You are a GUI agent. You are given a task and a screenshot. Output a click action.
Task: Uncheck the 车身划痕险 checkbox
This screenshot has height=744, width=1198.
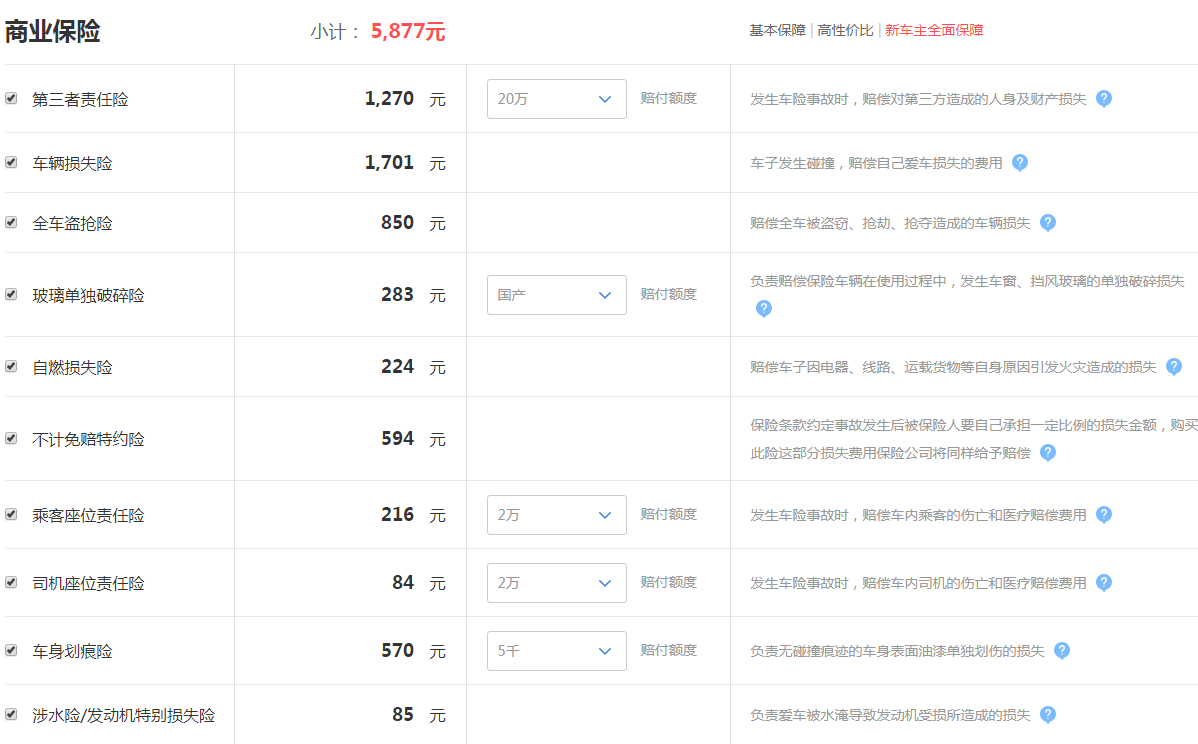(x=11, y=650)
